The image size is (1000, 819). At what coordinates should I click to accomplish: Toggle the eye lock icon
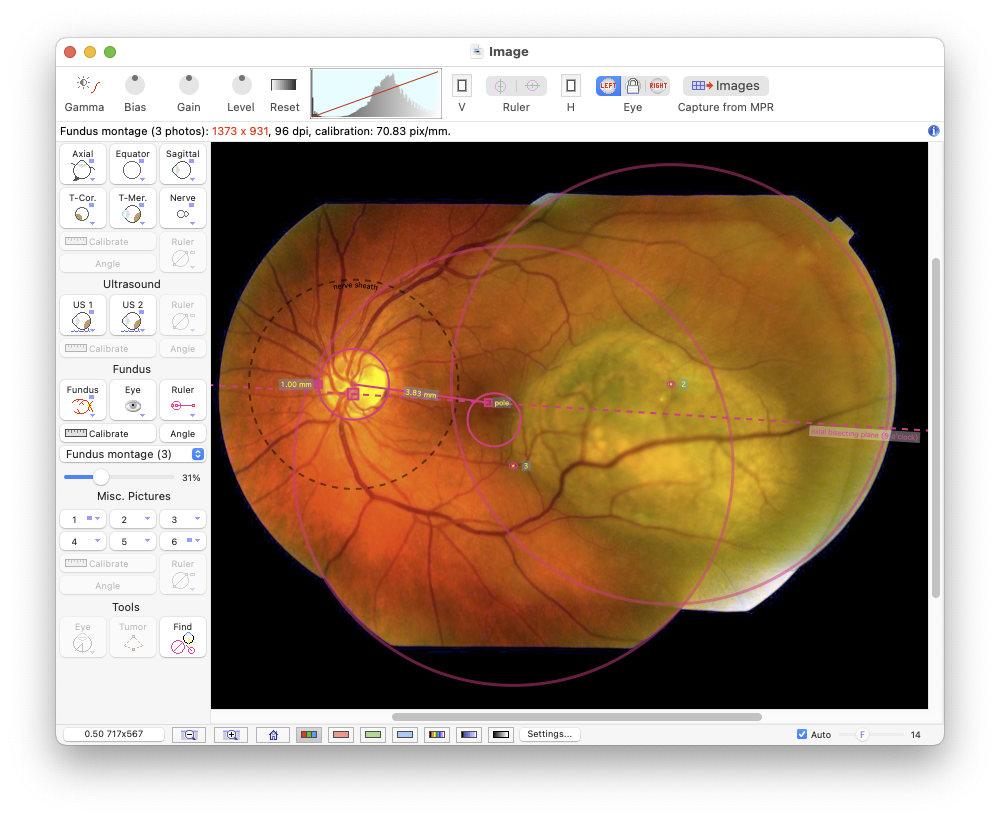(x=633, y=85)
